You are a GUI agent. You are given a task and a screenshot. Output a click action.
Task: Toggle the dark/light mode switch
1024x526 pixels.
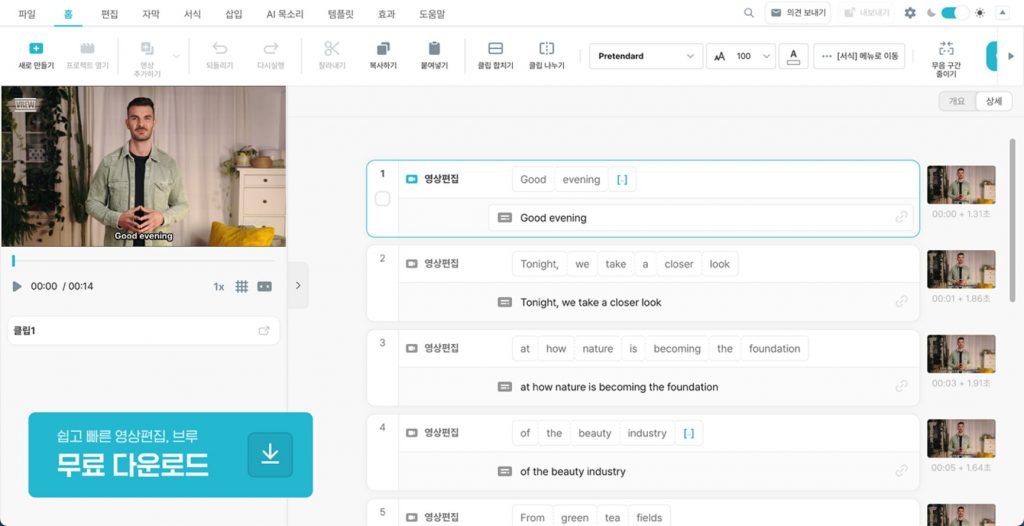(x=955, y=13)
